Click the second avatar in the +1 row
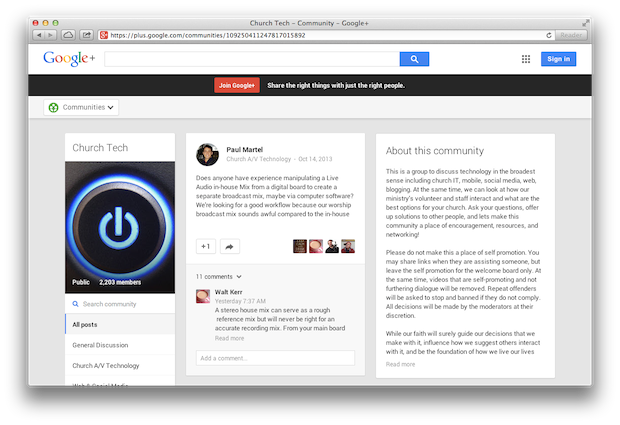Image resolution: width=620 pixels, height=425 pixels. pos(316,246)
